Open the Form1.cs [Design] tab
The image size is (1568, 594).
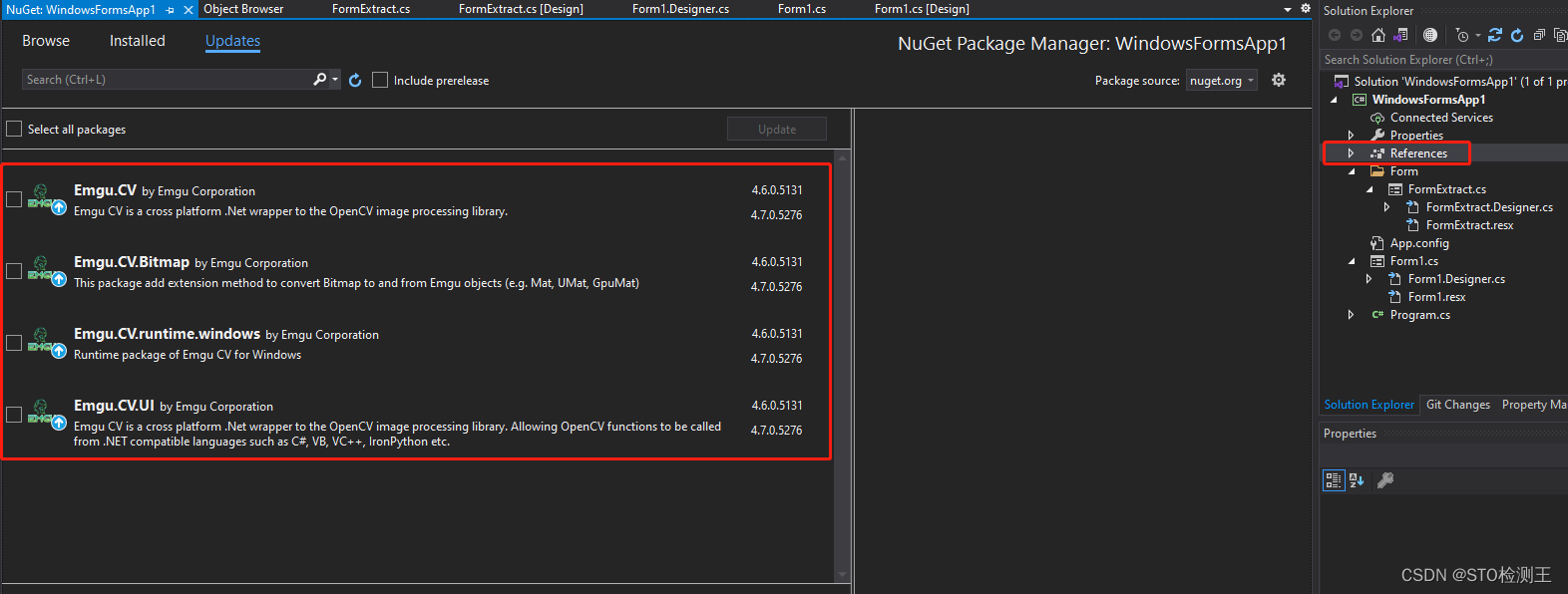tap(922, 9)
